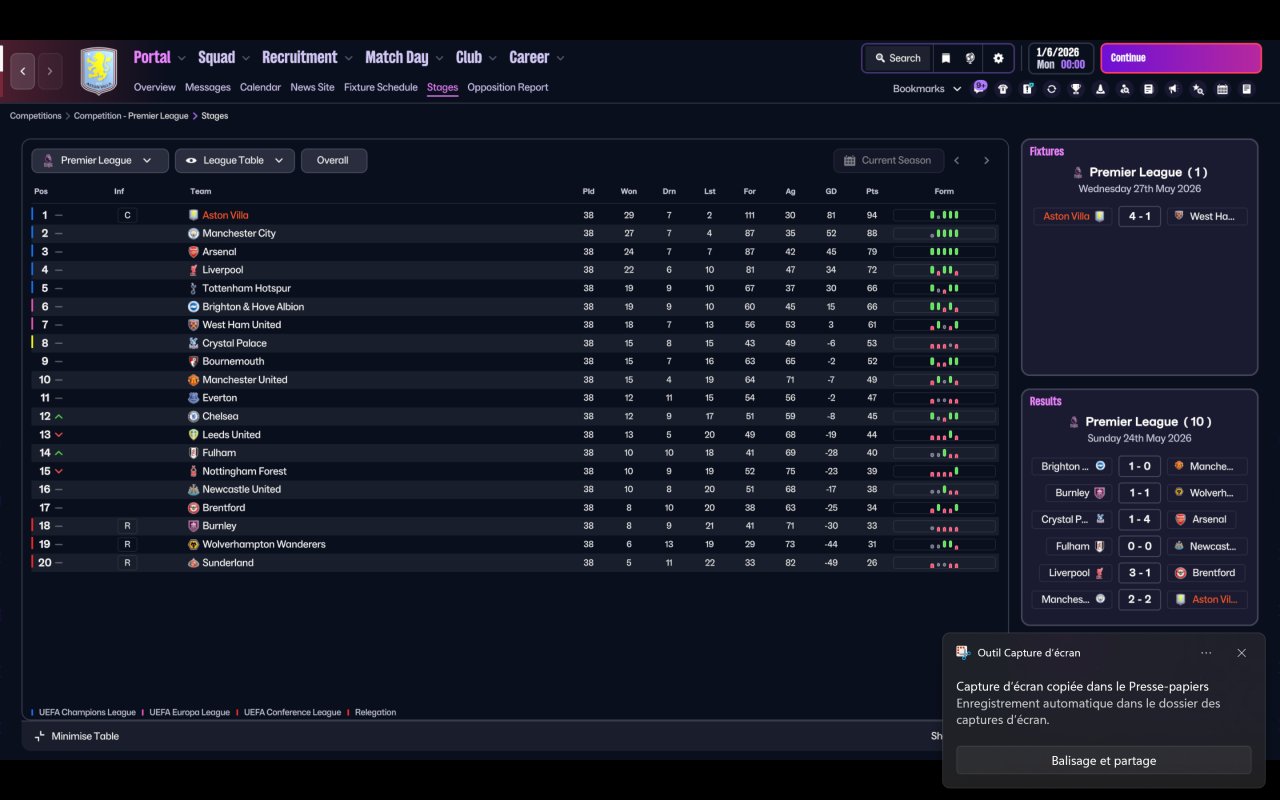
Task: Click the Balisage et partage button
Action: 1104,760
